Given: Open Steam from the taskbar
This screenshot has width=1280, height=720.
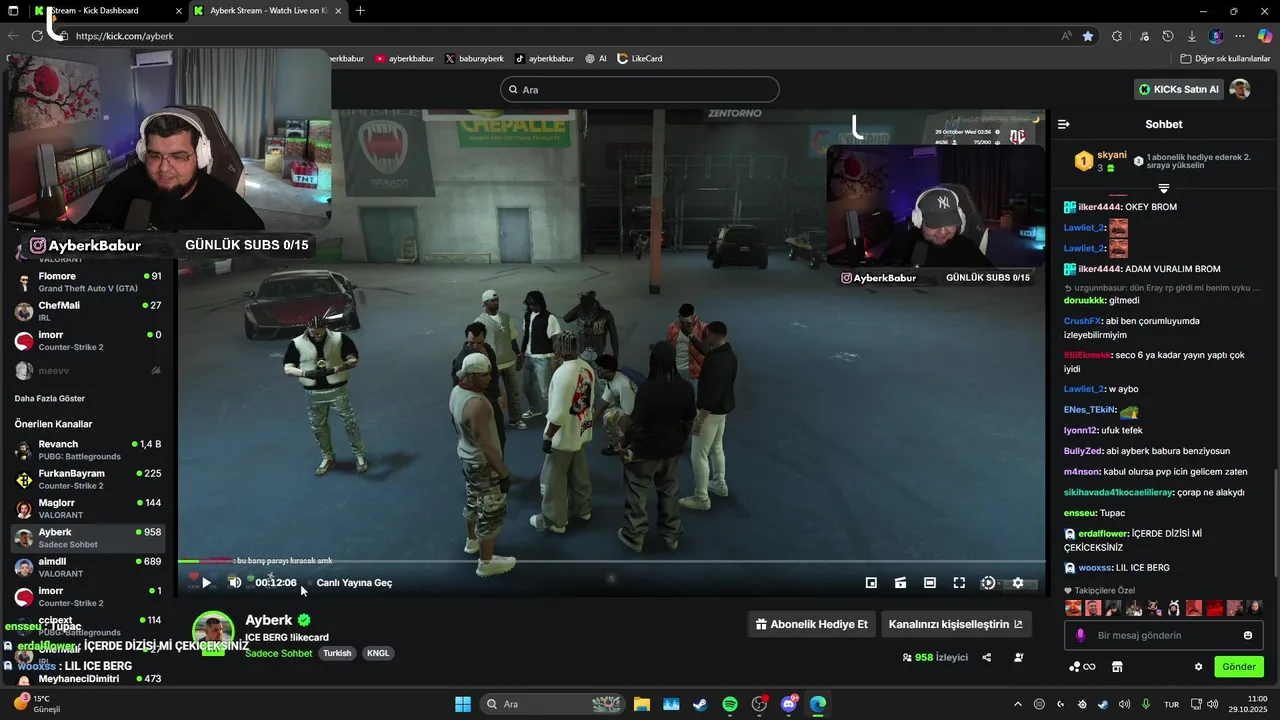Looking at the screenshot, I should [700, 704].
